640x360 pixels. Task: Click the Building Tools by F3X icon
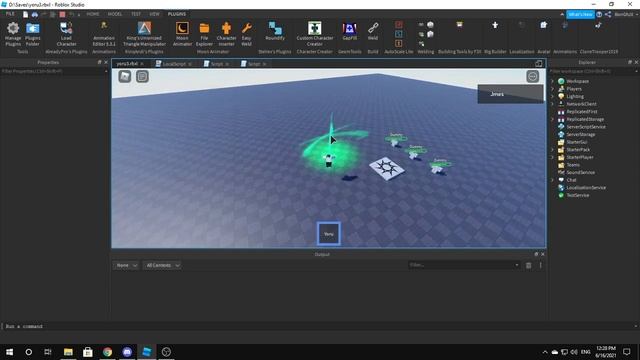pos(459,24)
